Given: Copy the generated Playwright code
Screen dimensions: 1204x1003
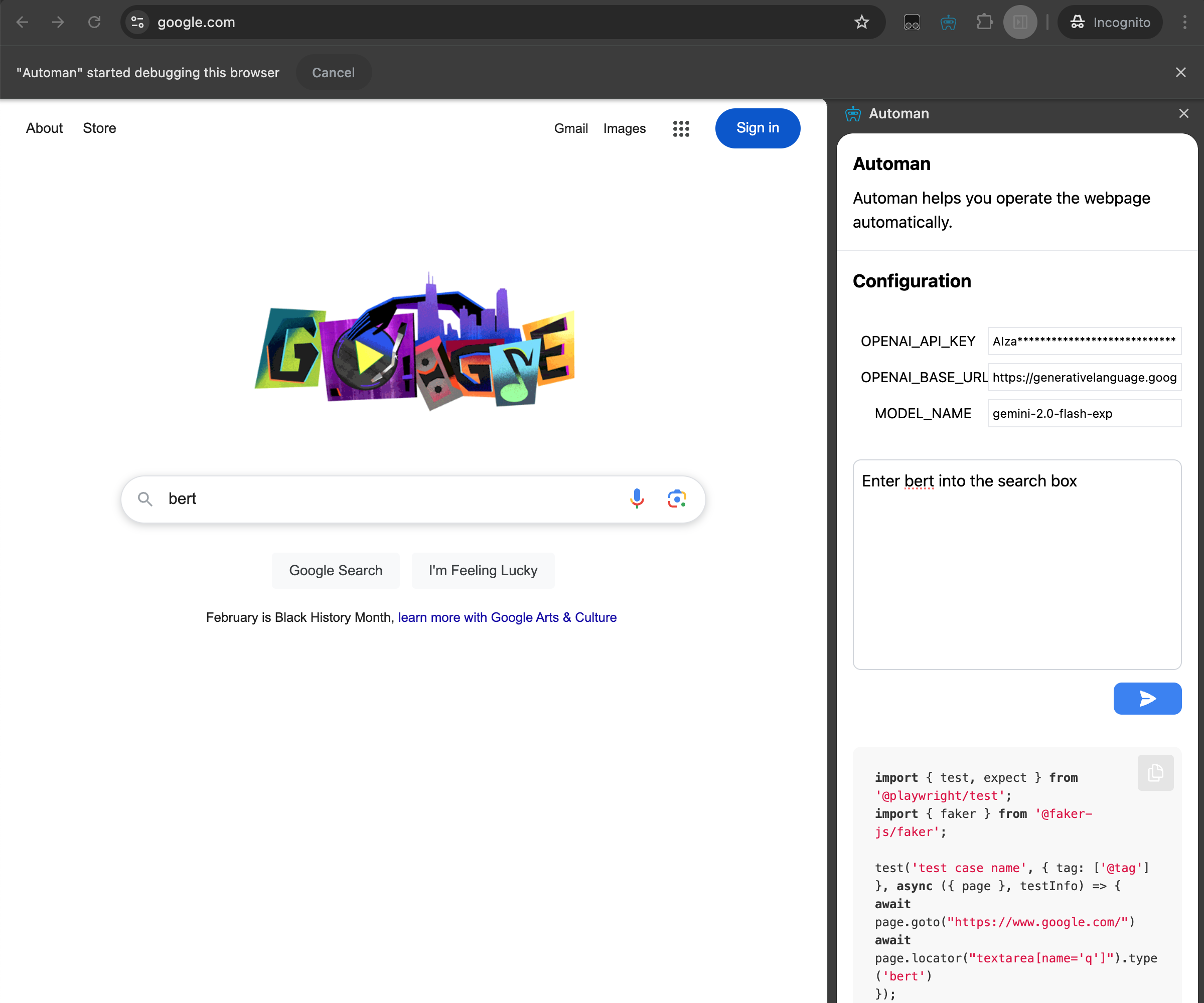Looking at the screenshot, I should [1155, 773].
